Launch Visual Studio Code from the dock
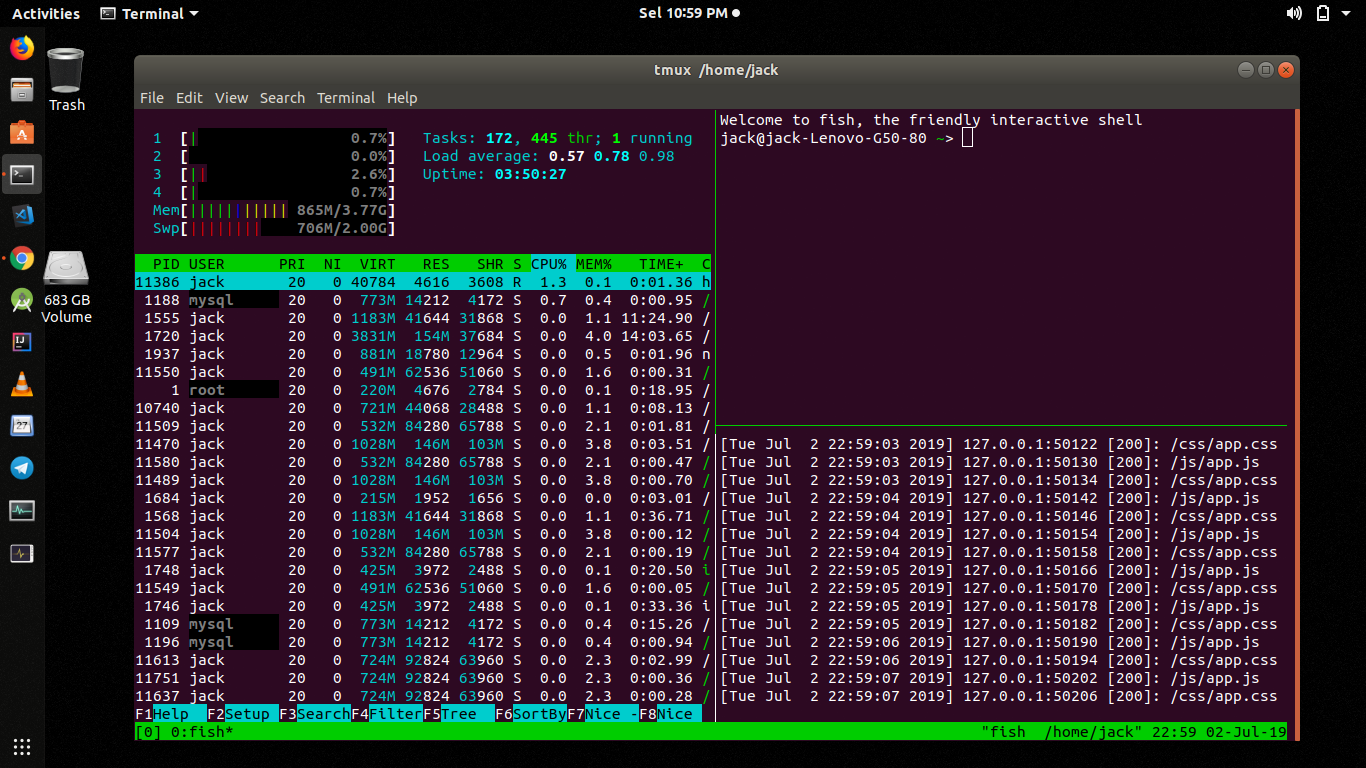Image resolution: width=1366 pixels, height=768 pixels. pos(21,214)
